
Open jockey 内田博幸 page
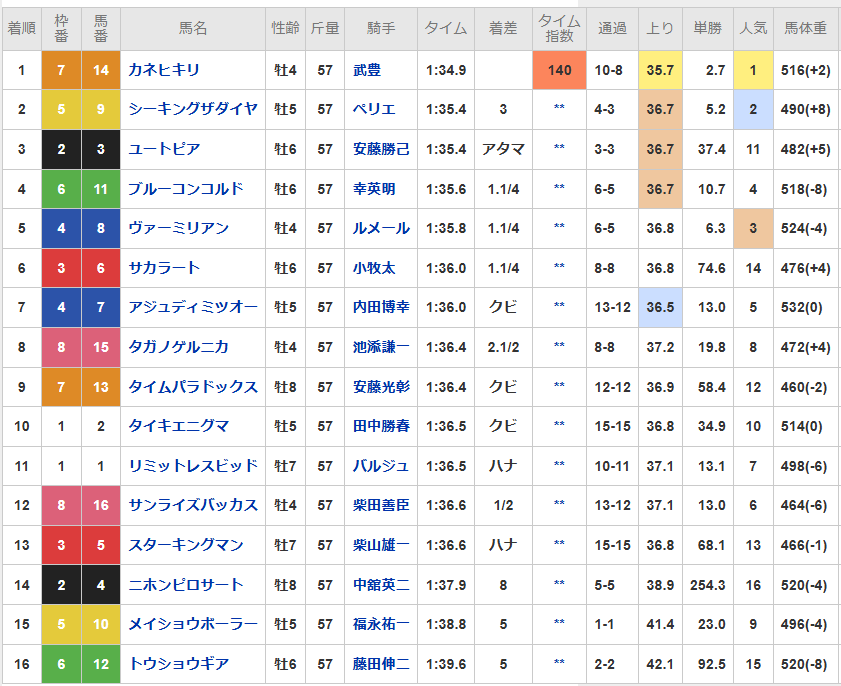pos(381,307)
